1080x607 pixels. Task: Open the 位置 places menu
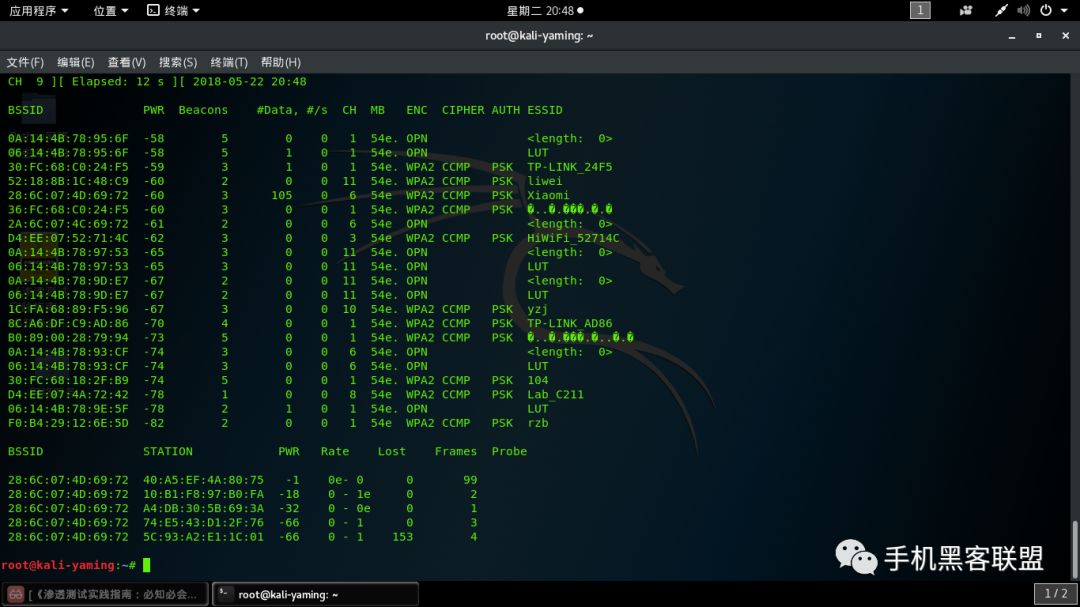(x=111, y=10)
